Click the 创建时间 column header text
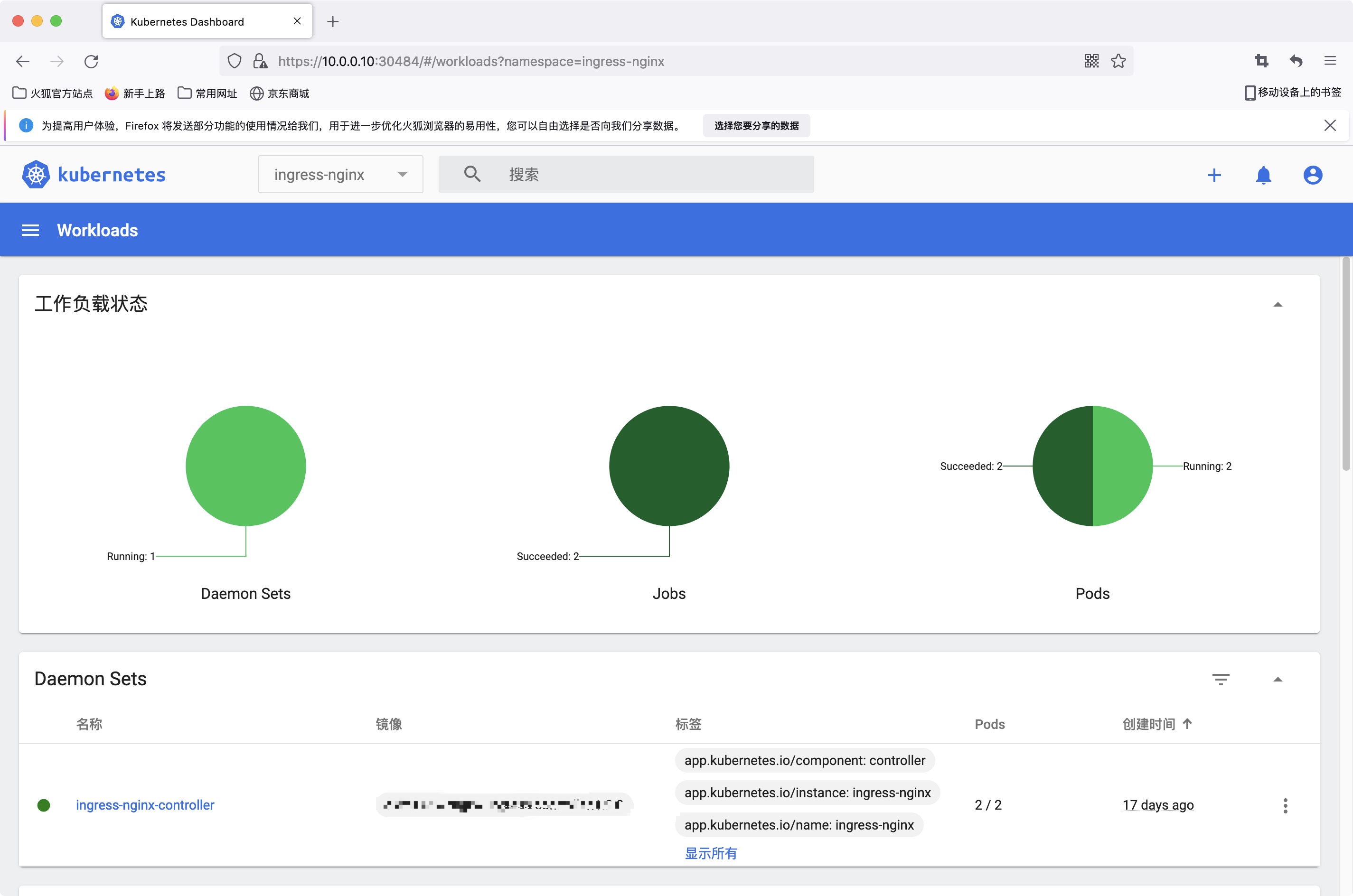The image size is (1353, 896). coord(1149,724)
